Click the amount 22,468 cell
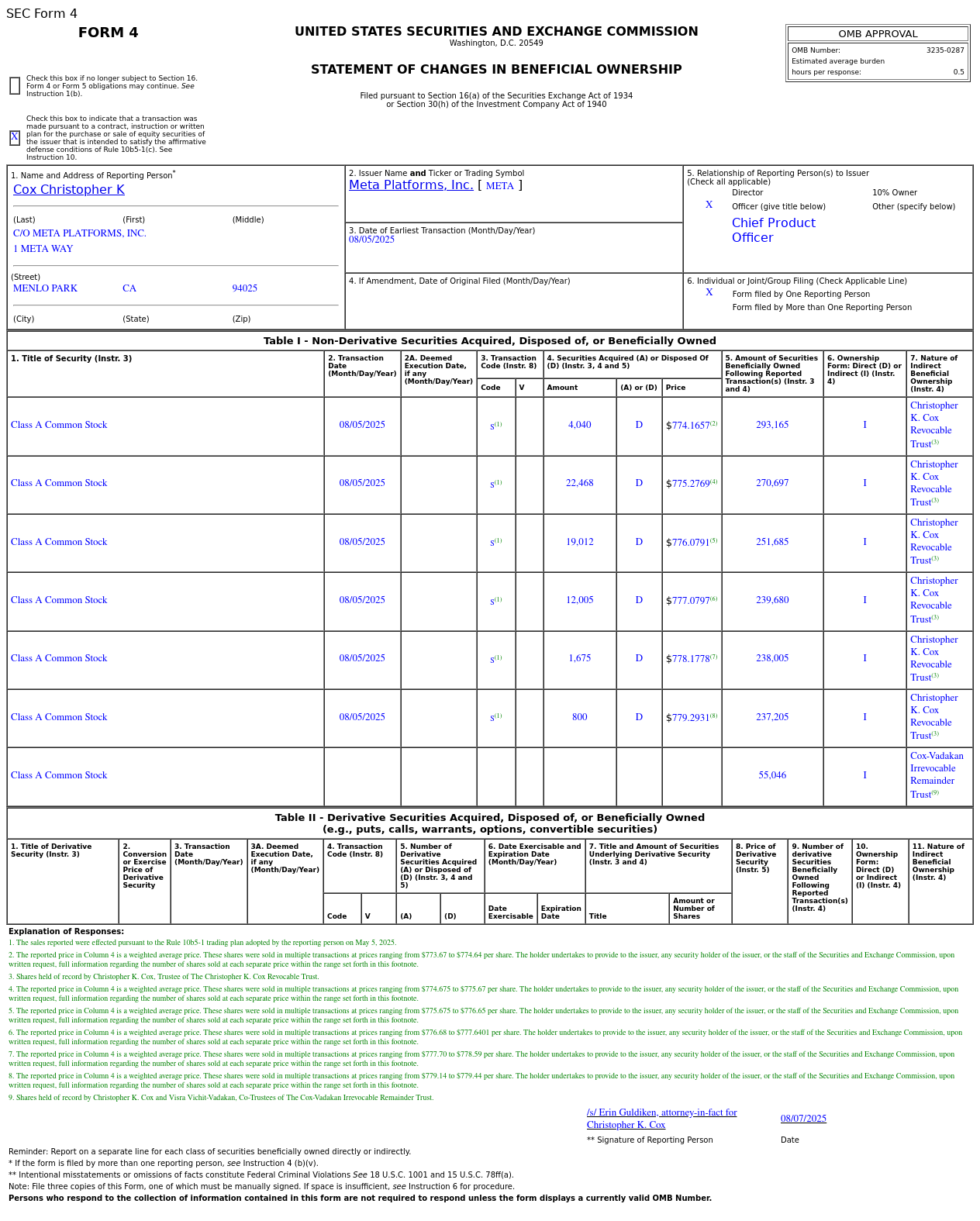Image resolution: width=980 pixels, height=1221 pixels. tap(580, 483)
